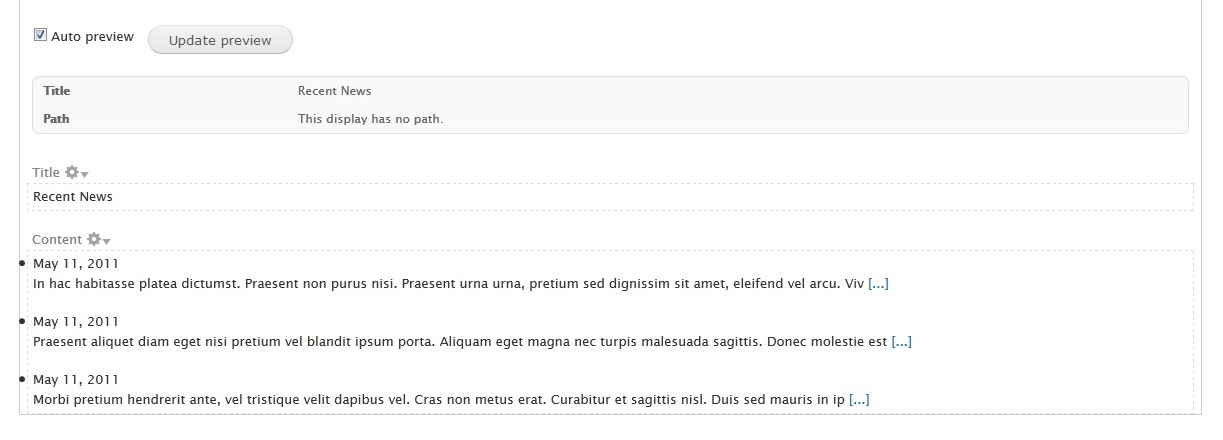Image resolution: width=1223 pixels, height=440 pixels.
Task: Click the second May 11, 2011 date
Action: pos(76,322)
